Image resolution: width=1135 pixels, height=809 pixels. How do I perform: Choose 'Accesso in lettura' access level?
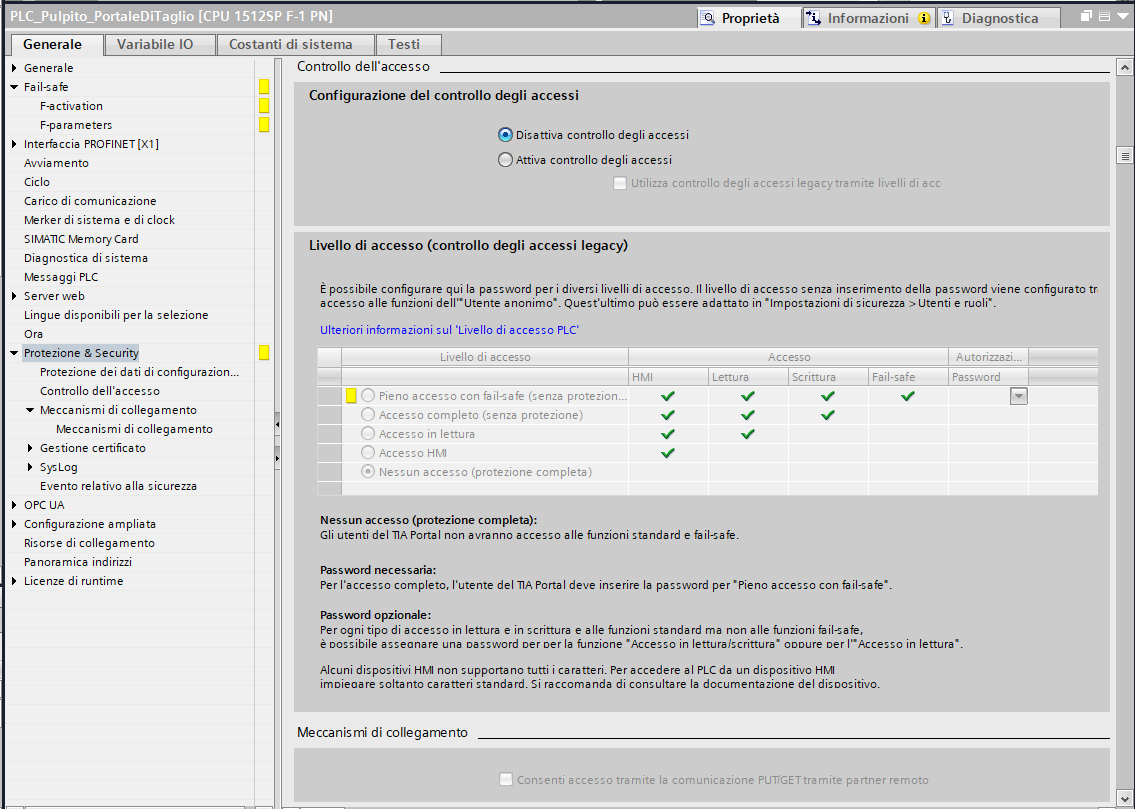[x=369, y=434]
